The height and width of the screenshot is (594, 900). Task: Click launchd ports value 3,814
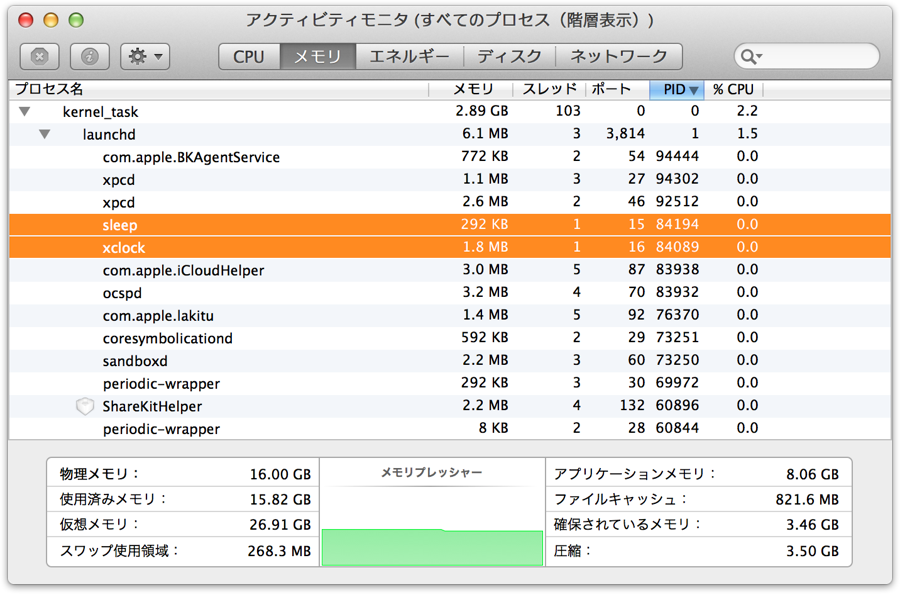[626, 134]
